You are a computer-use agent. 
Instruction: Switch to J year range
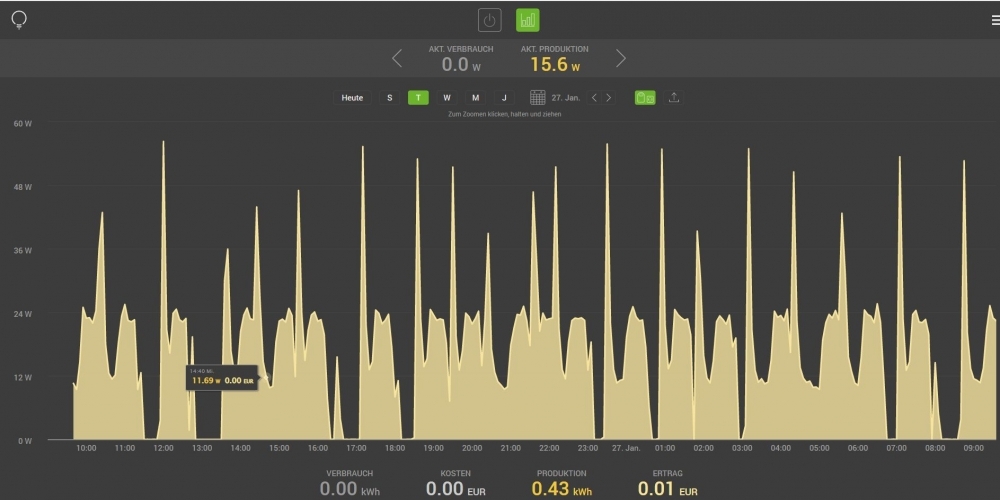(x=504, y=98)
